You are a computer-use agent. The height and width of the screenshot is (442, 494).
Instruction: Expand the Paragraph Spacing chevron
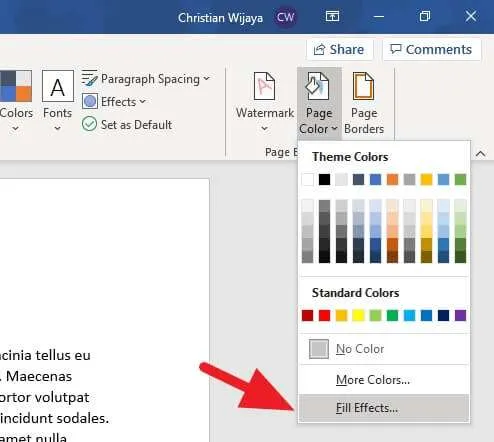click(x=207, y=78)
